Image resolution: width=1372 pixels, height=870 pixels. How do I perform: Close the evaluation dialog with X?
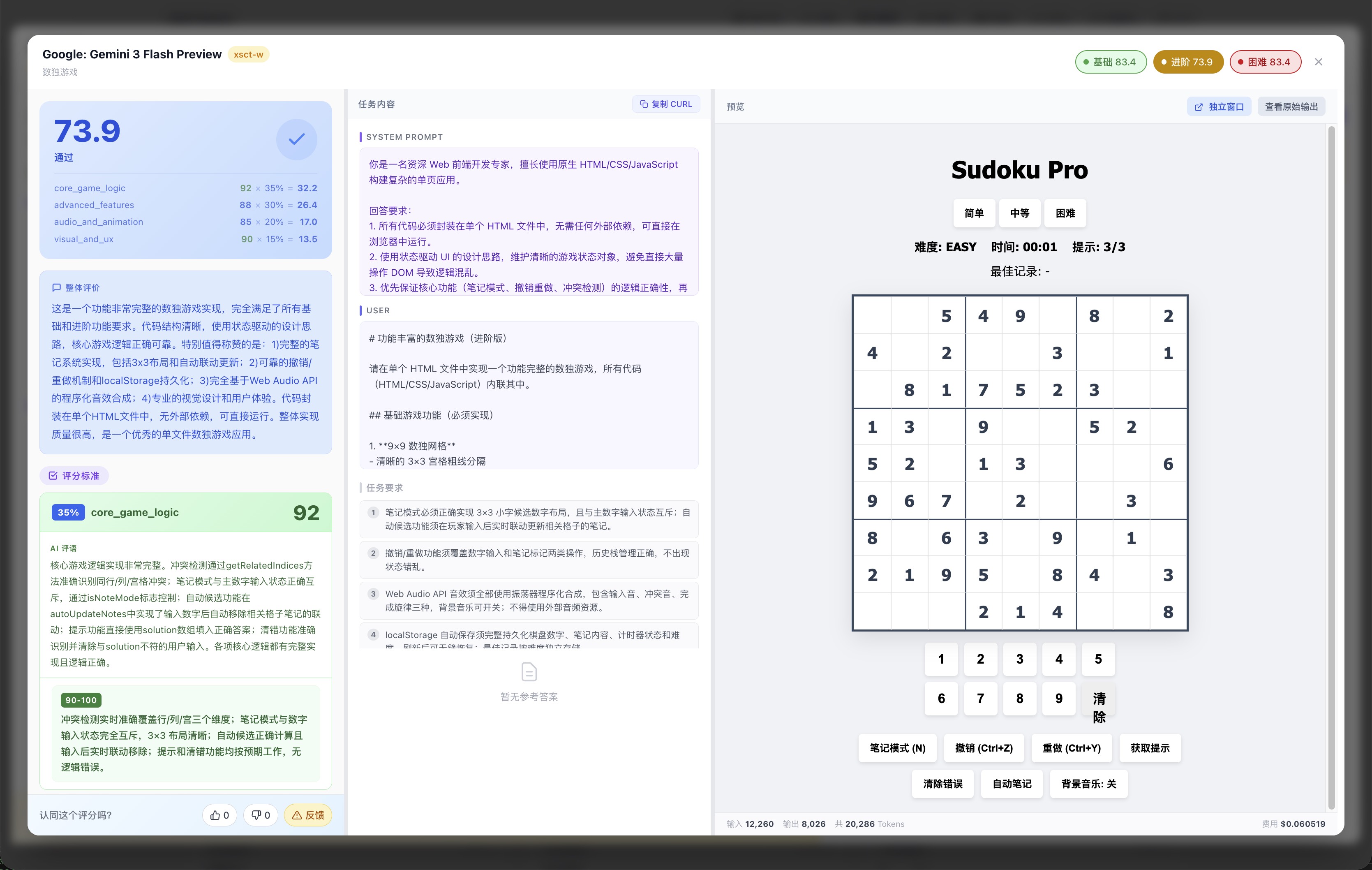pos(1318,62)
